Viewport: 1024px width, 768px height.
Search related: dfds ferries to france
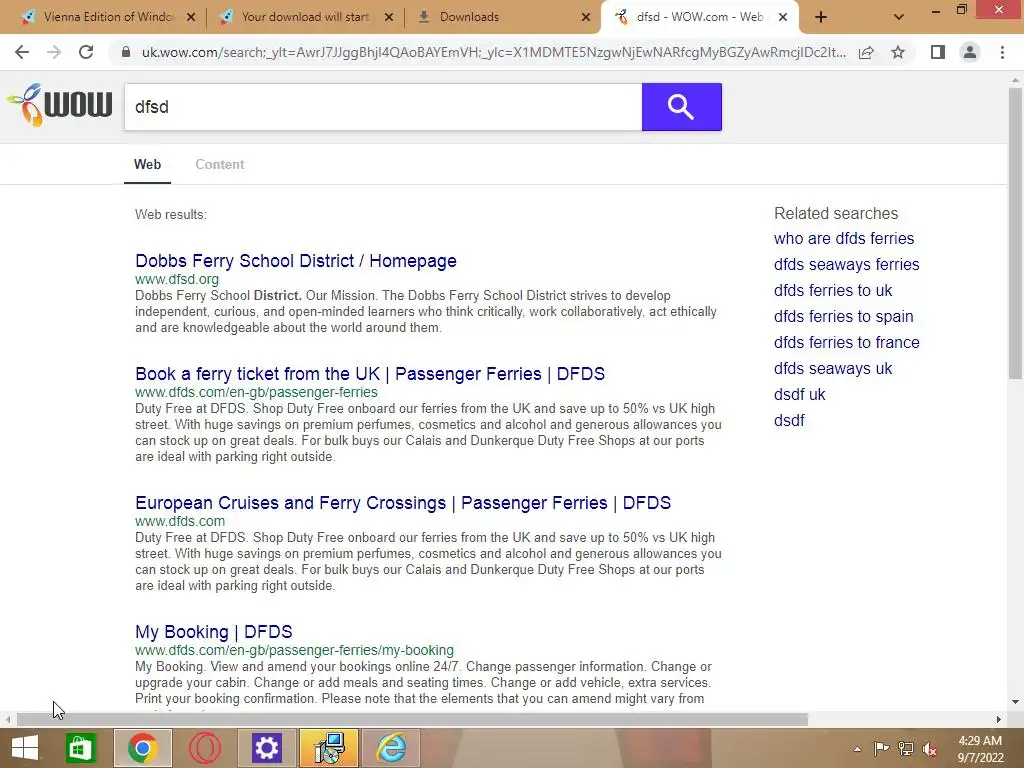point(846,342)
